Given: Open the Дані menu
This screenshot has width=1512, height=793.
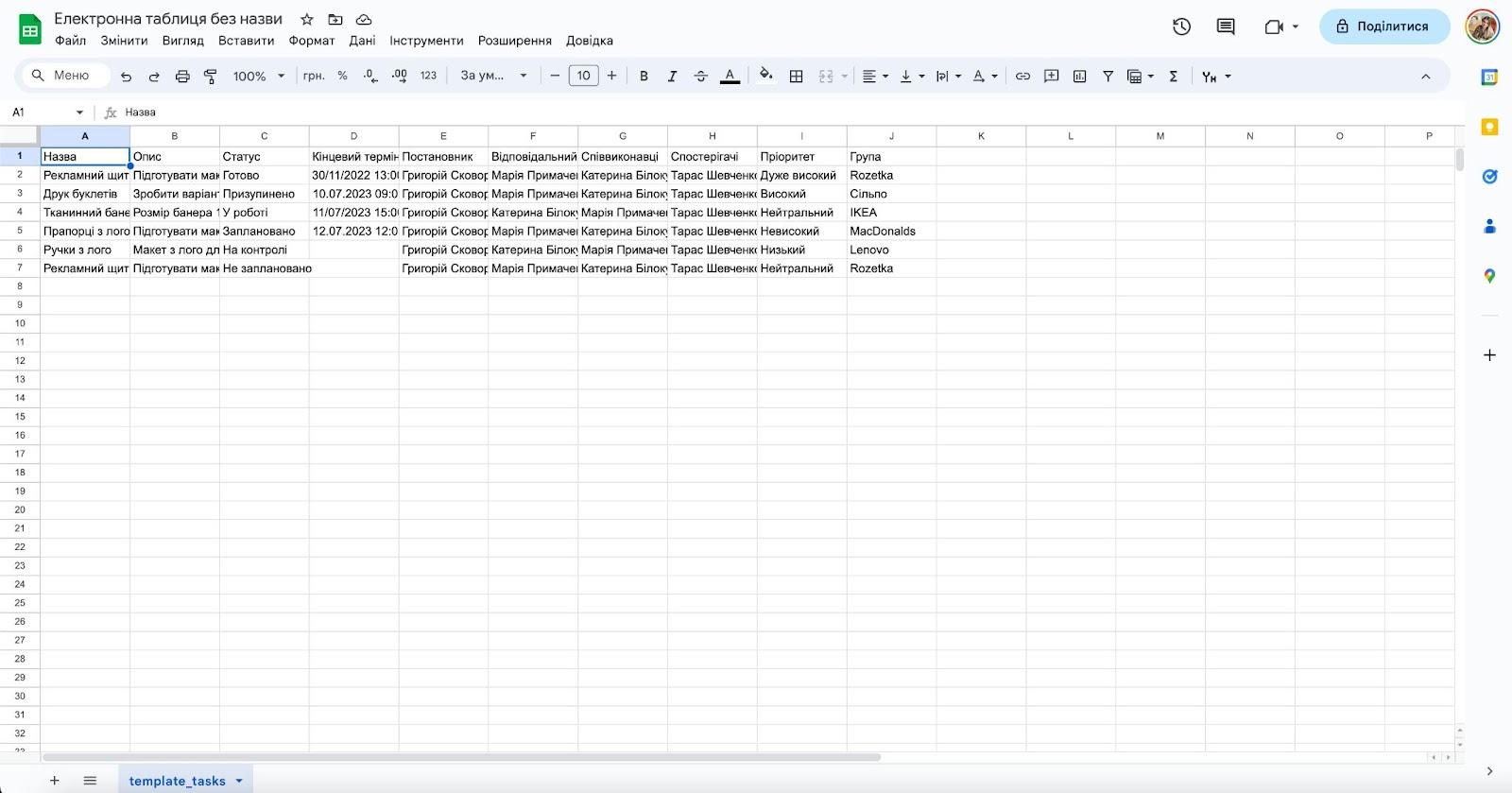Looking at the screenshot, I should pyautogui.click(x=362, y=41).
